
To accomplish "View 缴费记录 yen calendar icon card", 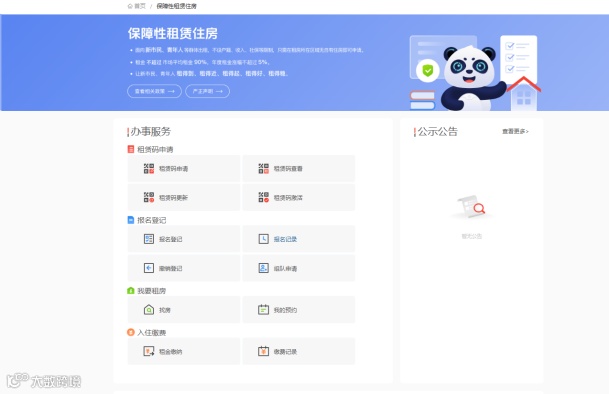I will point(299,351).
